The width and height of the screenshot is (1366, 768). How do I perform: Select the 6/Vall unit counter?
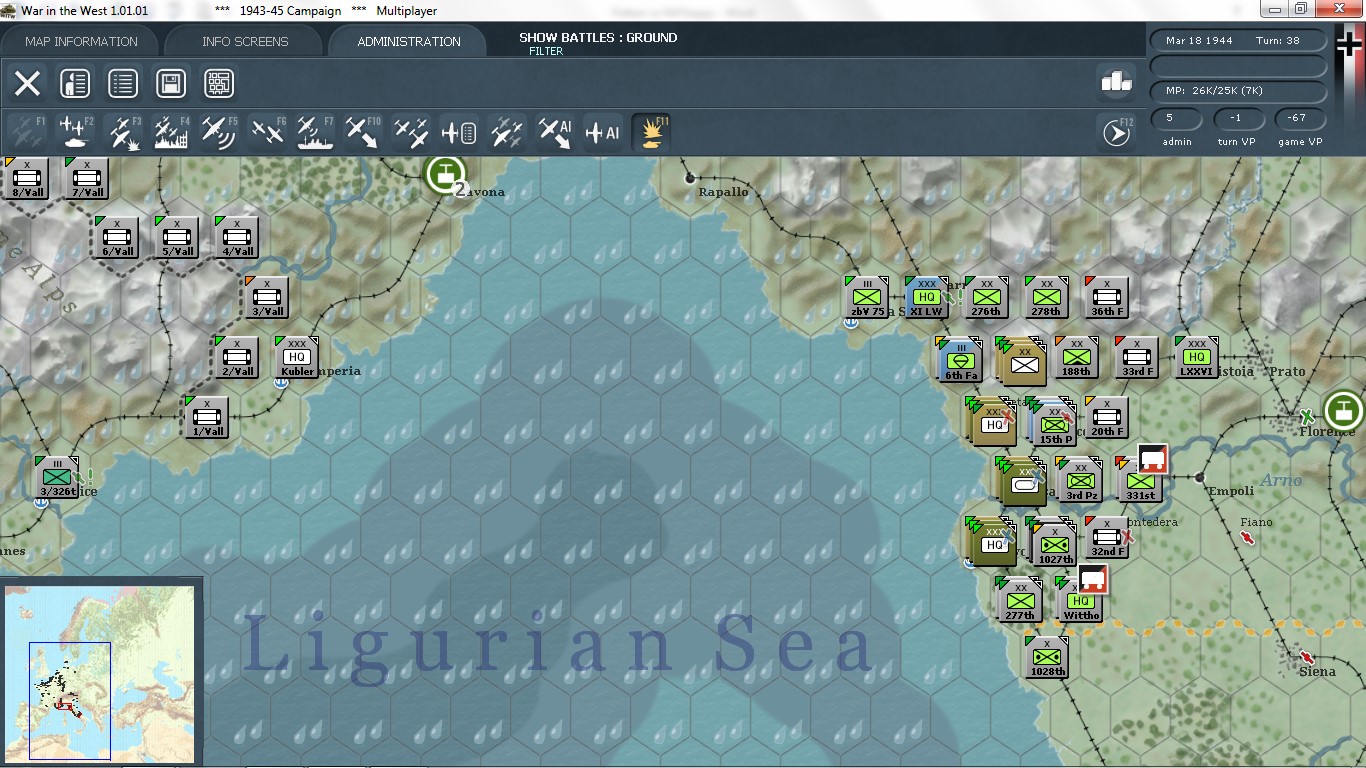tap(117, 238)
